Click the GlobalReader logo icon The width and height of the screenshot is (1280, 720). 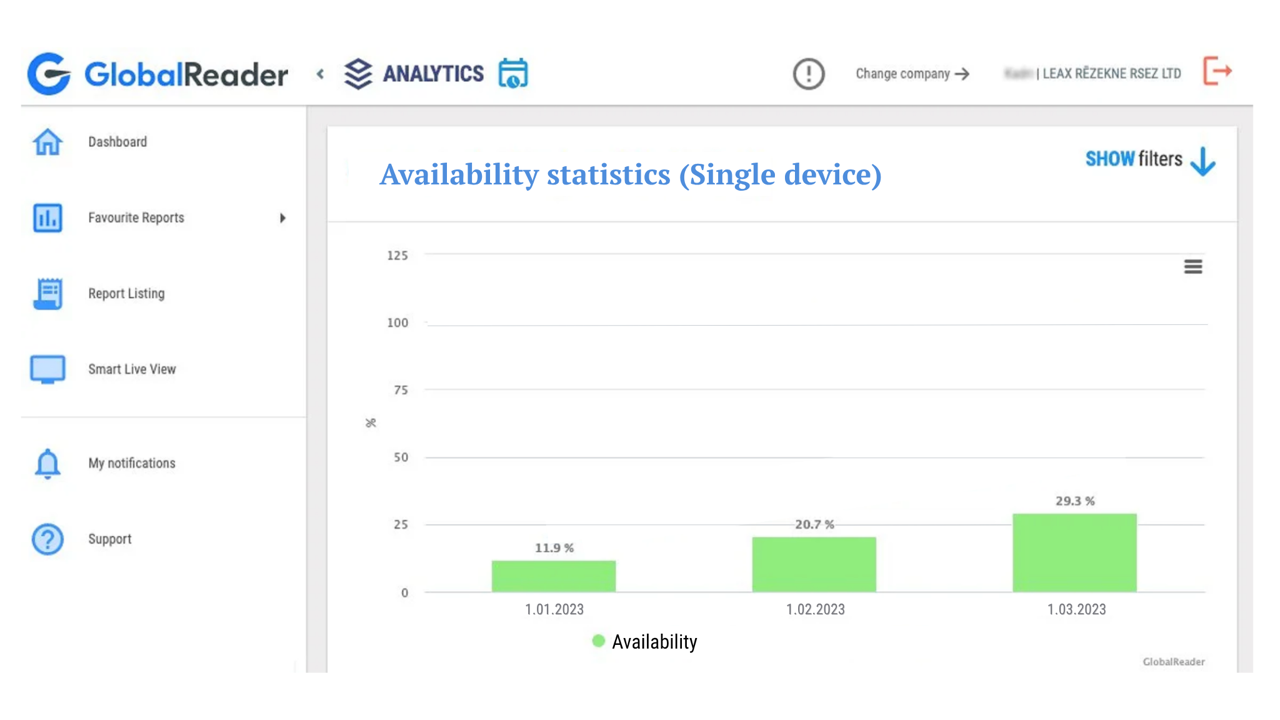(x=48, y=74)
